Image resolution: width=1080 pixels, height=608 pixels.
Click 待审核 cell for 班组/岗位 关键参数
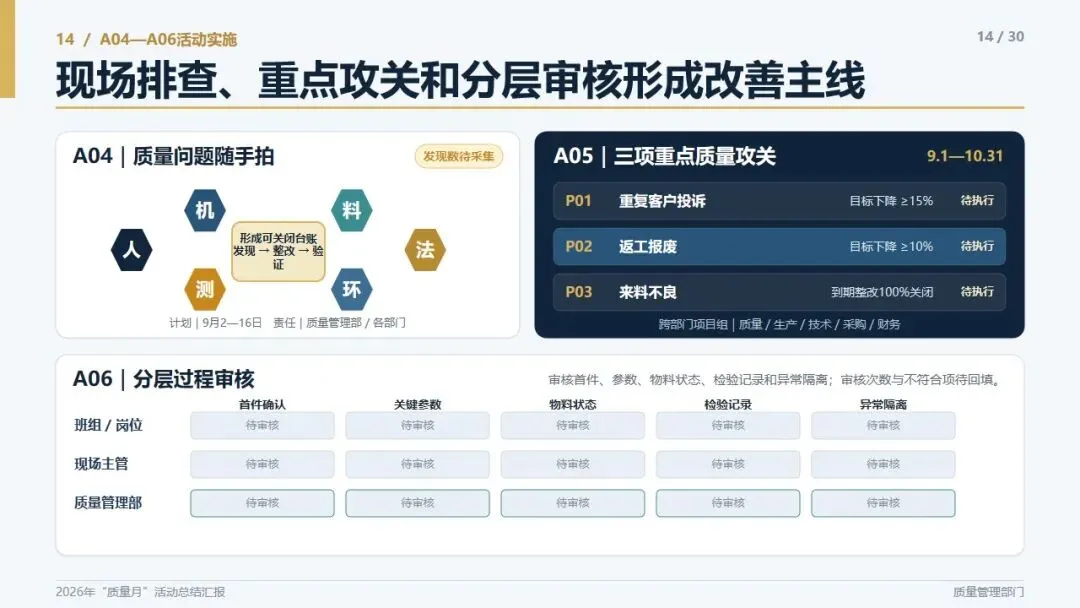[417, 426]
